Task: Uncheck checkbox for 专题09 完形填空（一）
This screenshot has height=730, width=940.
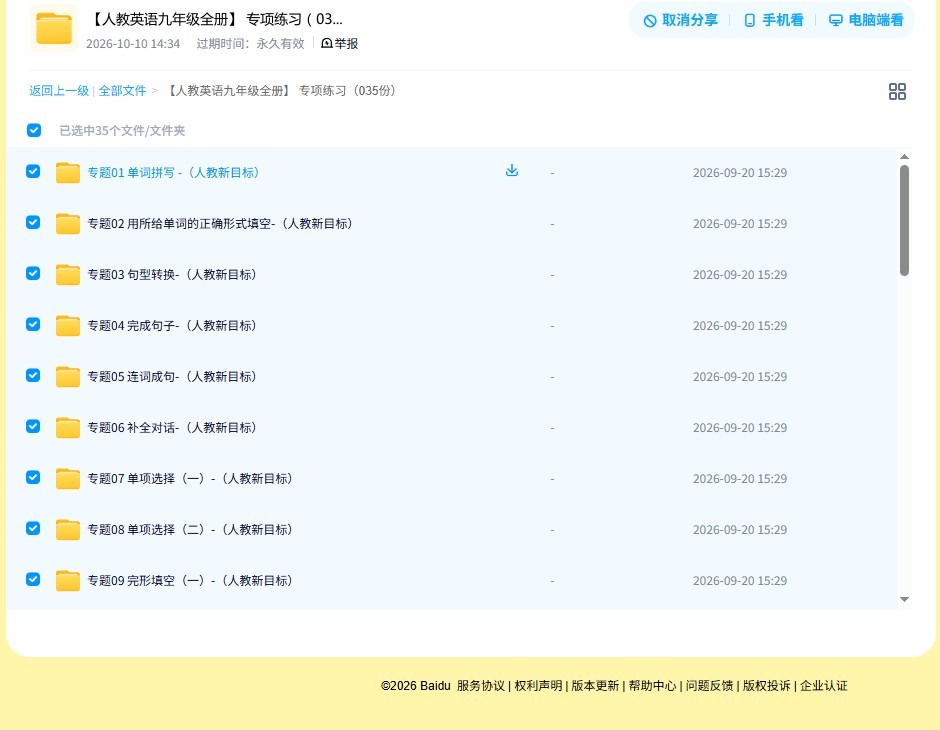Action: pos(34,579)
